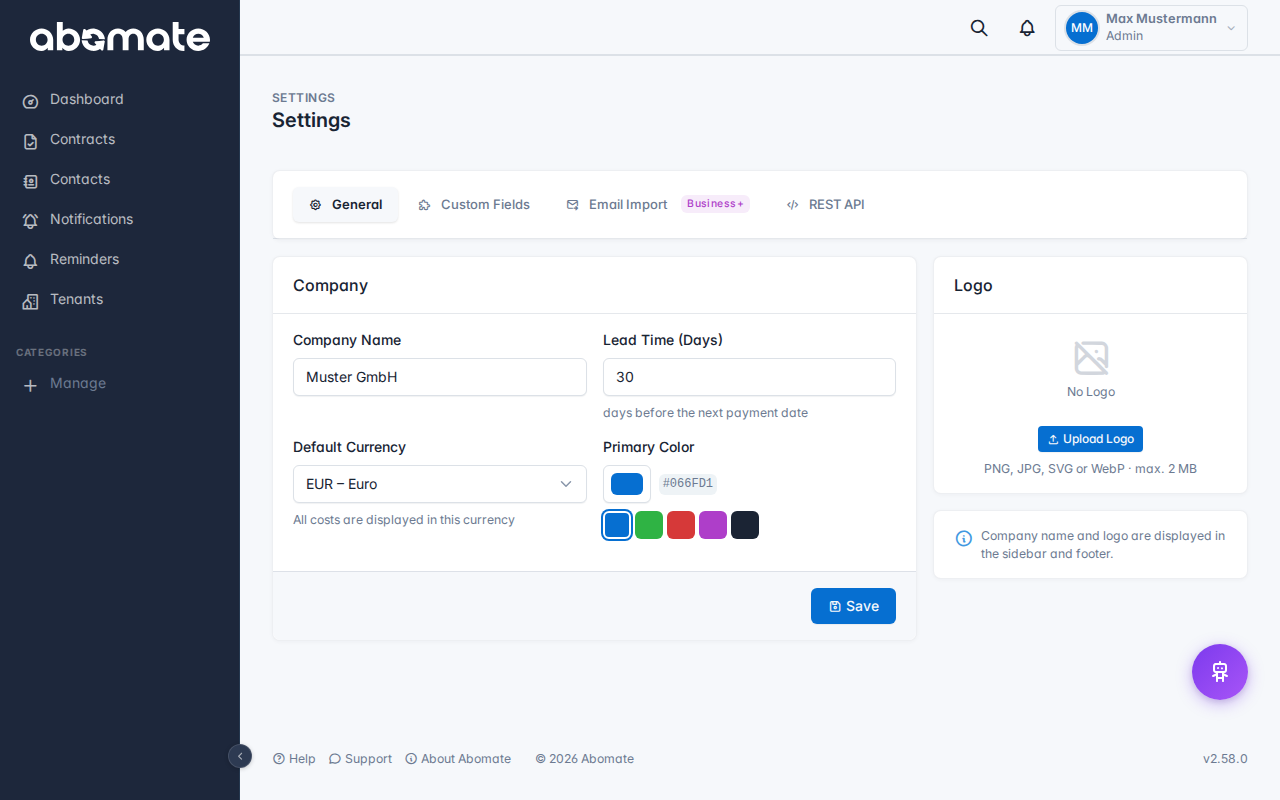Open the REST API tab
Viewport: 1280px width, 800px height.
(x=825, y=204)
